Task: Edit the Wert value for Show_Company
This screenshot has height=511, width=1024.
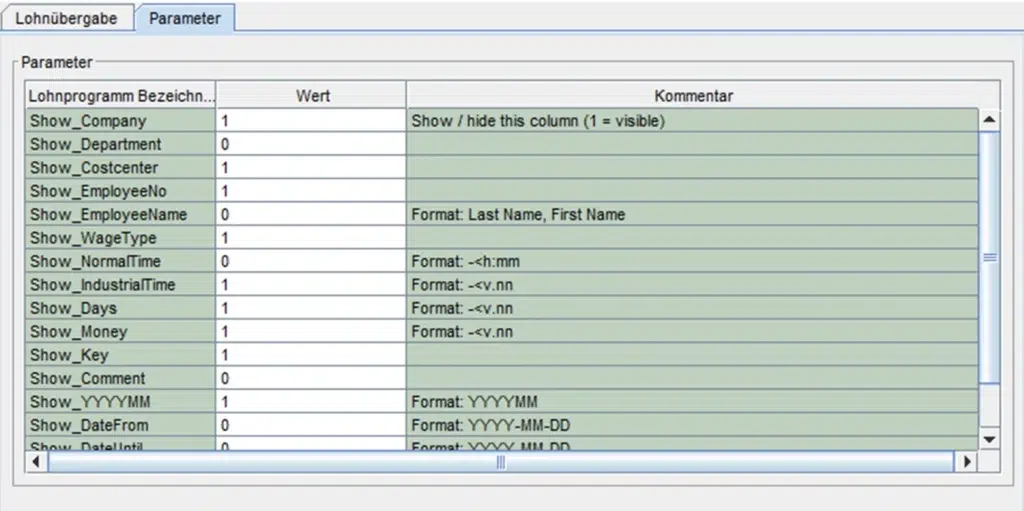Action: point(311,121)
